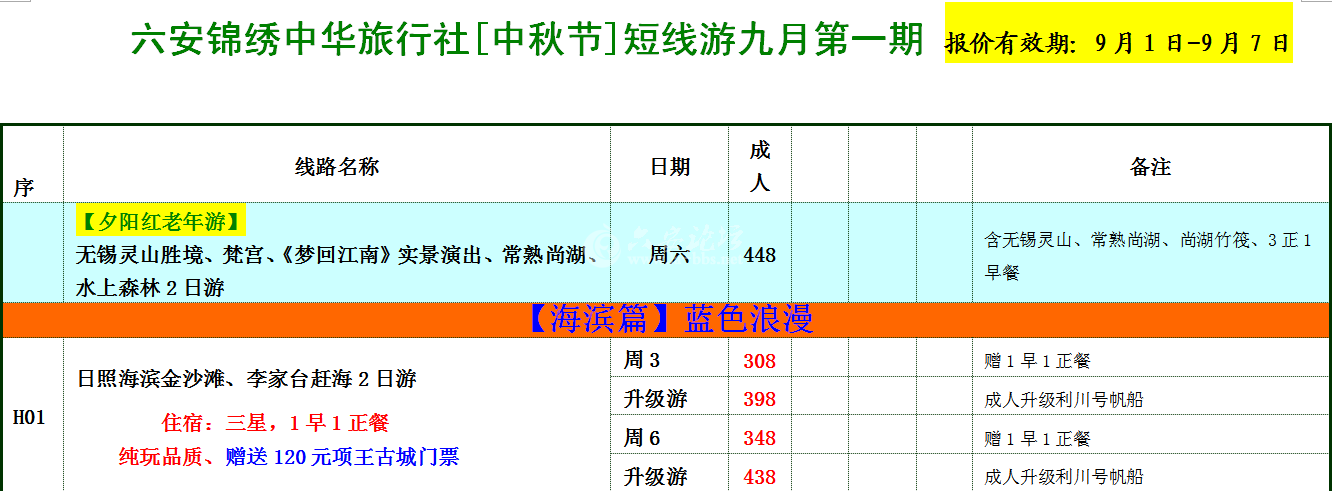Click the yellow 【夕阳红老年游】 label
Image resolution: width=1332 pixels, height=491 pixels.
click(x=160, y=222)
